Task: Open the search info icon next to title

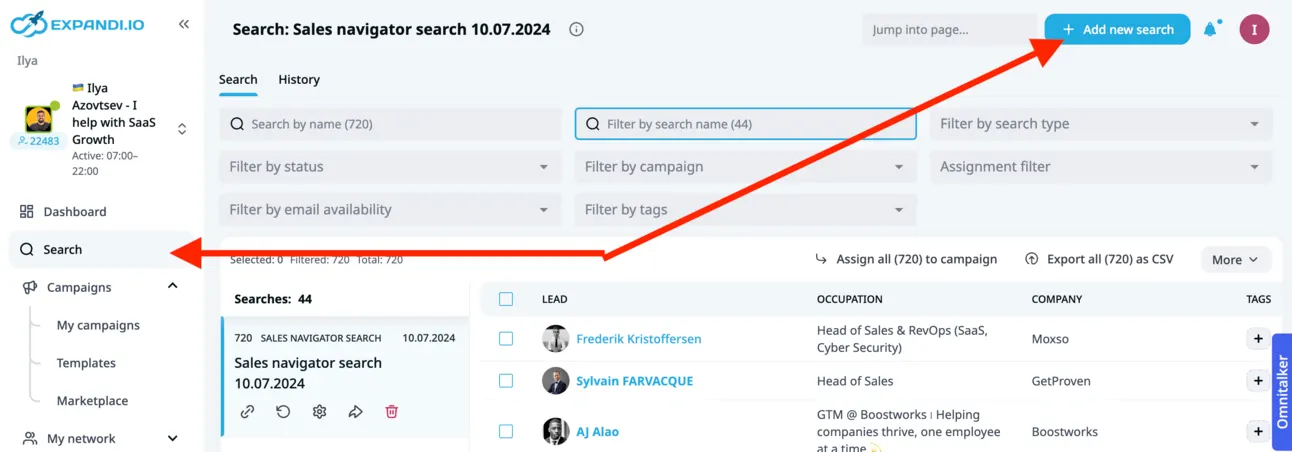Action: pyautogui.click(x=576, y=30)
